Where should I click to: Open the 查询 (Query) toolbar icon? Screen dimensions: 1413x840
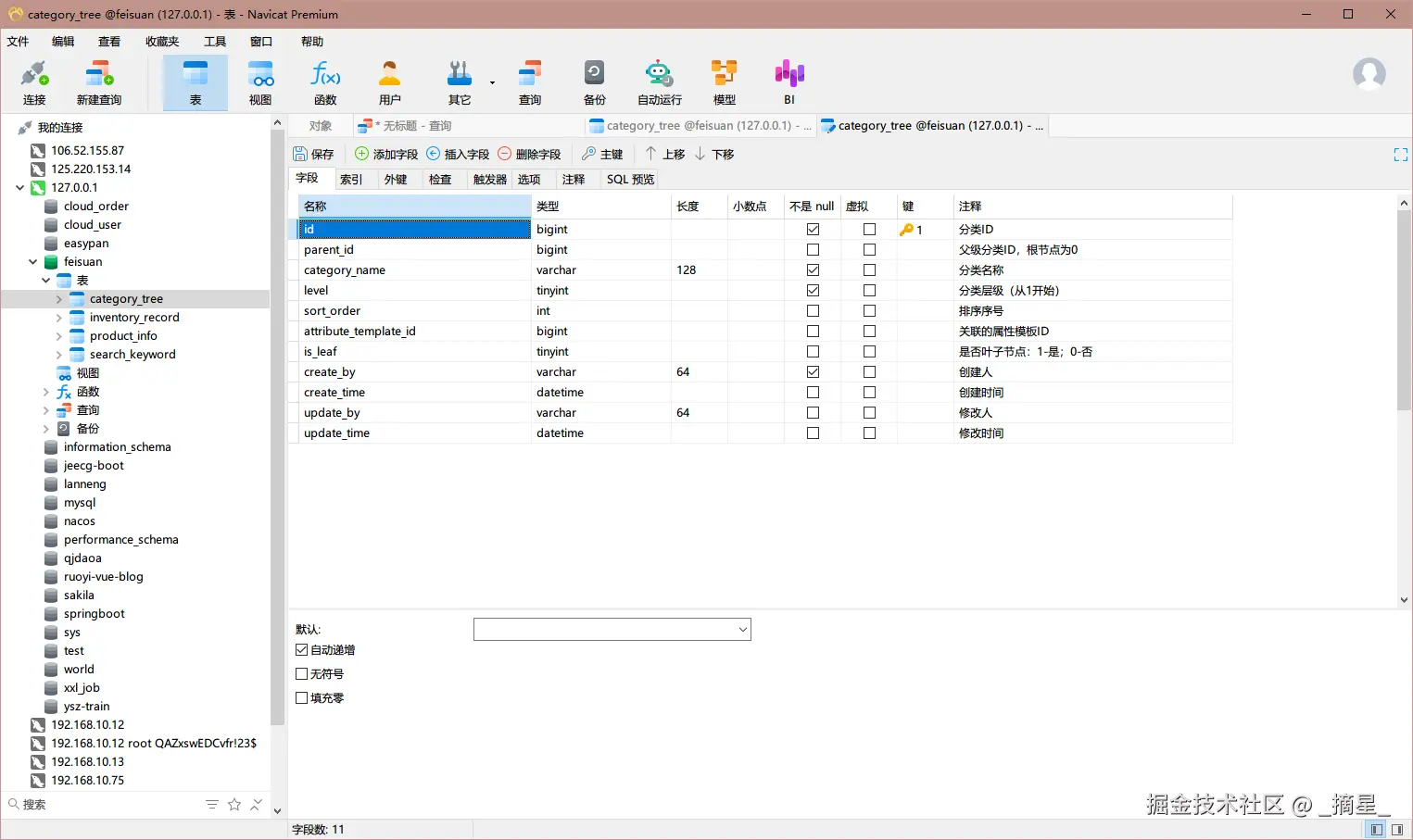point(530,82)
